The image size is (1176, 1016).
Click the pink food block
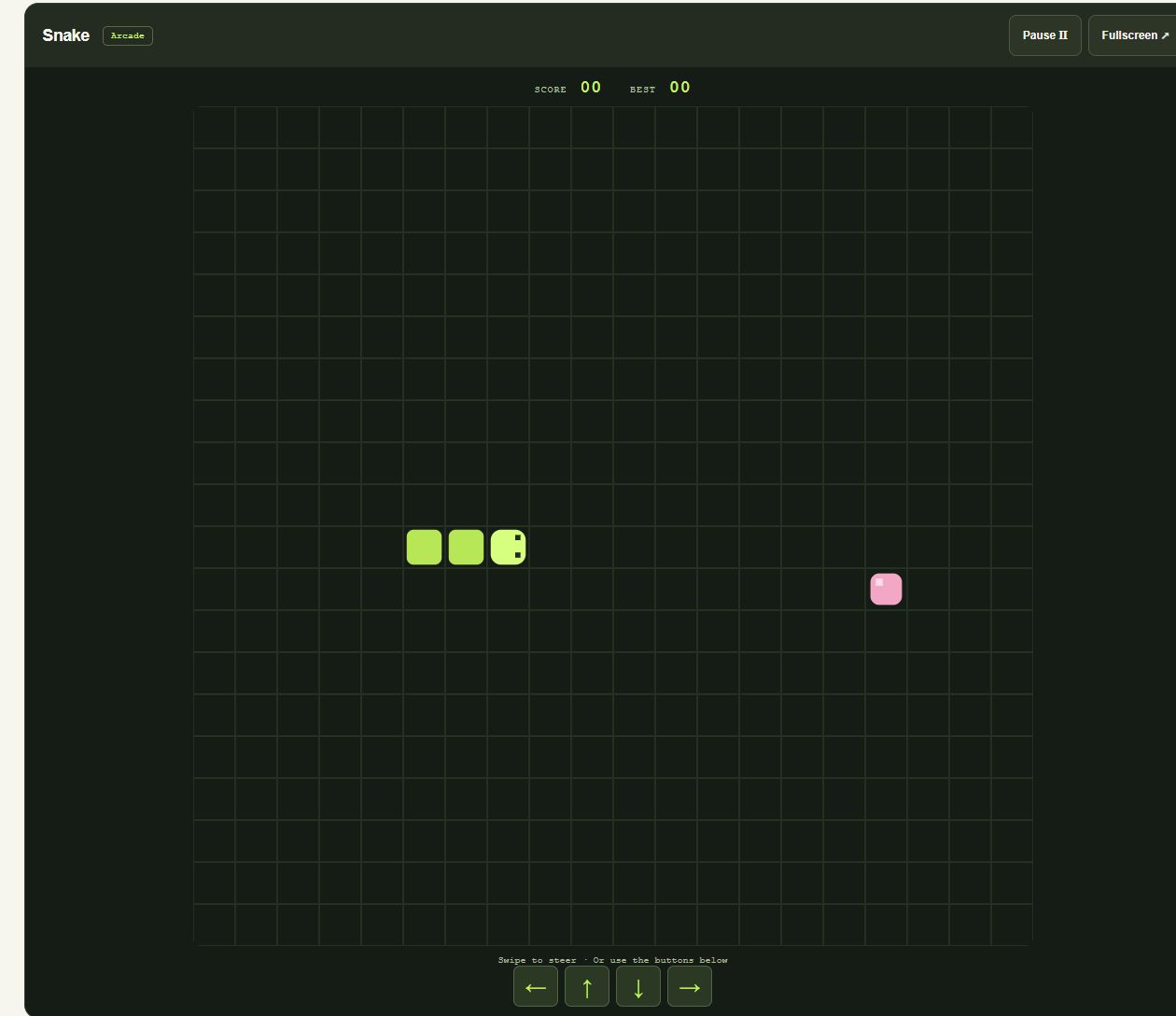(x=887, y=590)
